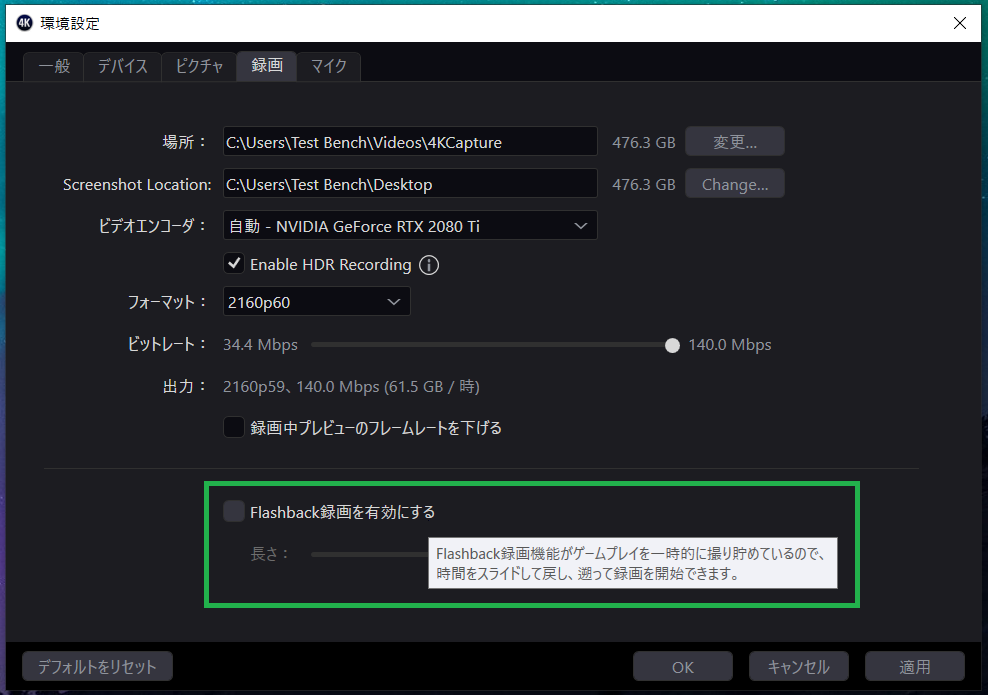
Task: Click the 4K app icon in title bar
Action: tap(24, 23)
